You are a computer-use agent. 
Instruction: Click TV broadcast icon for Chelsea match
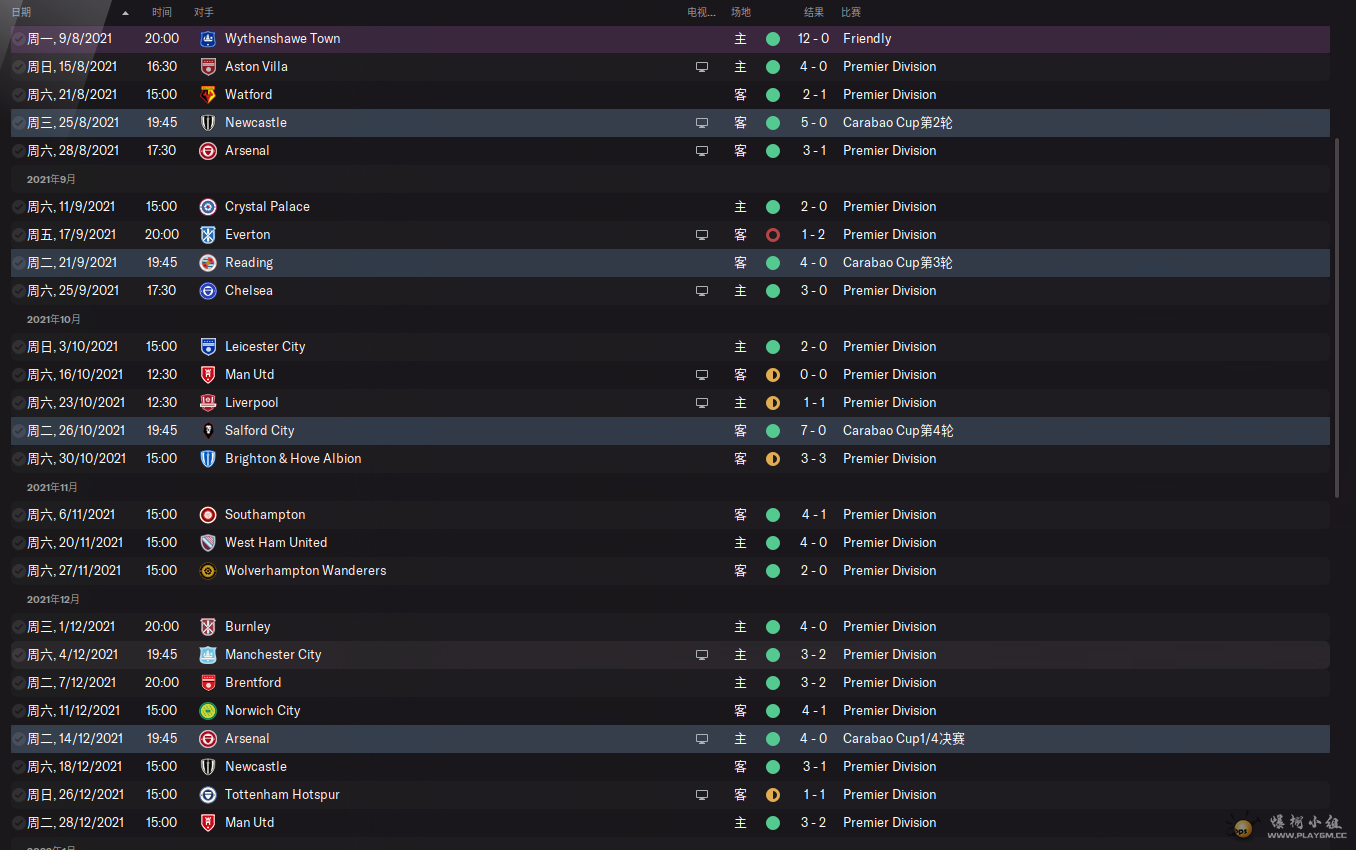coord(702,291)
